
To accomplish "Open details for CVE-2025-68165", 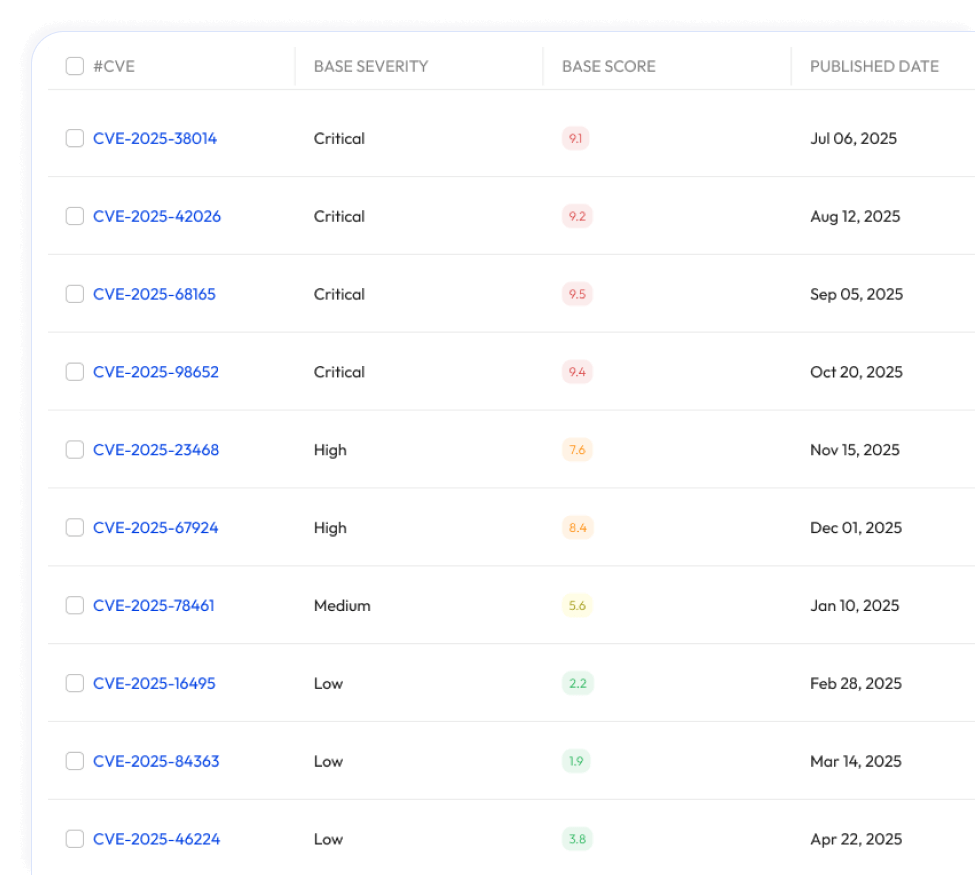I will pyautogui.click(x=156, y=294).
